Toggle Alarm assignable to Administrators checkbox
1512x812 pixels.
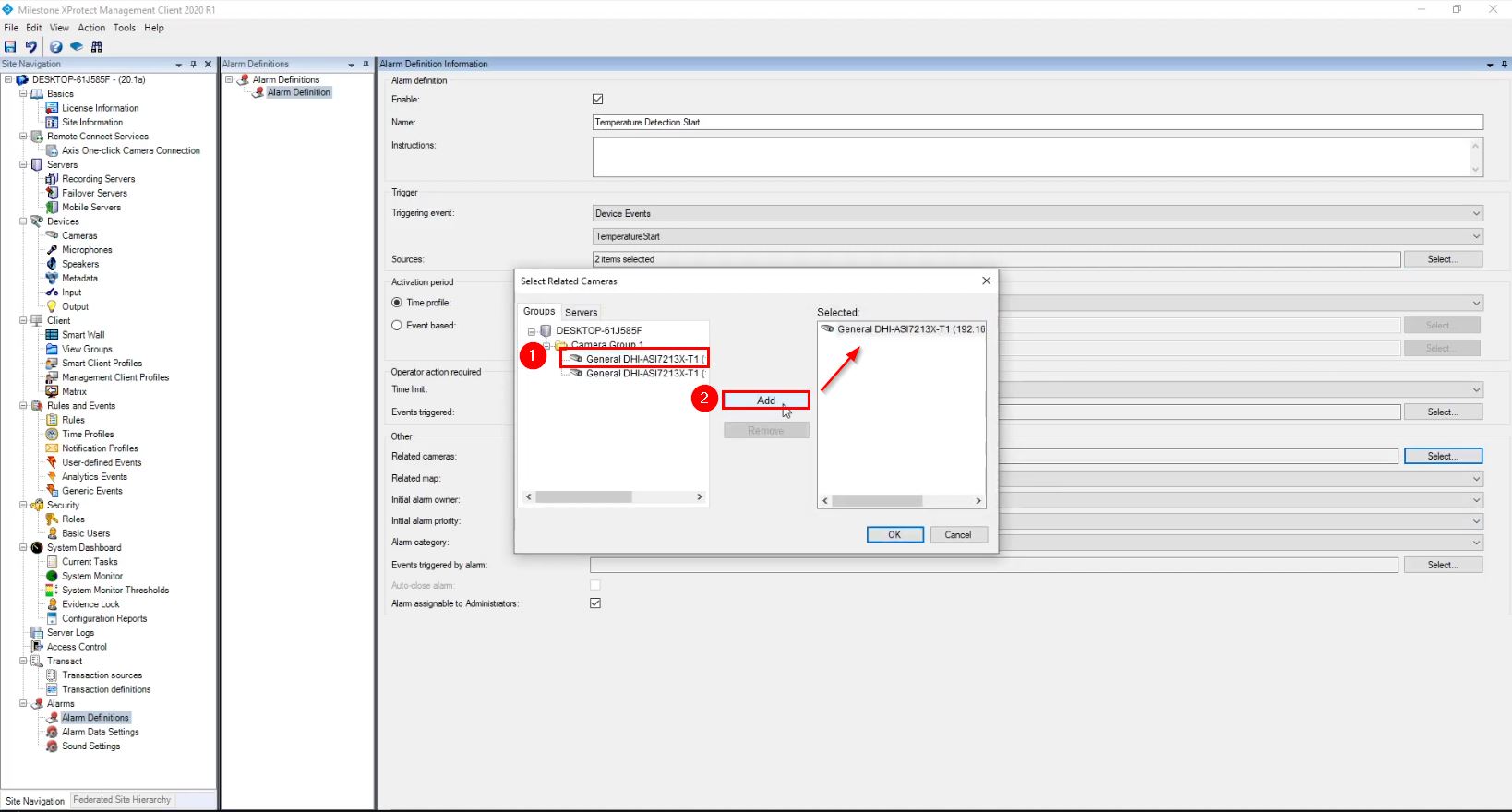pos(595,603)
